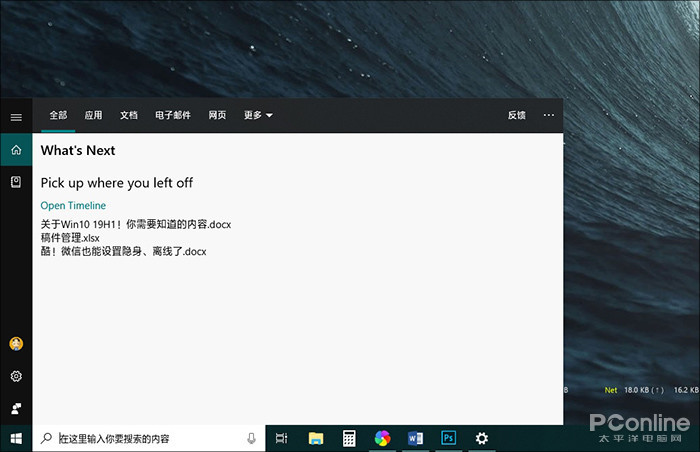Switch to the 网页 tab
Image resolution: width=700 pixels, height=452 pixels.
[217, 115]
